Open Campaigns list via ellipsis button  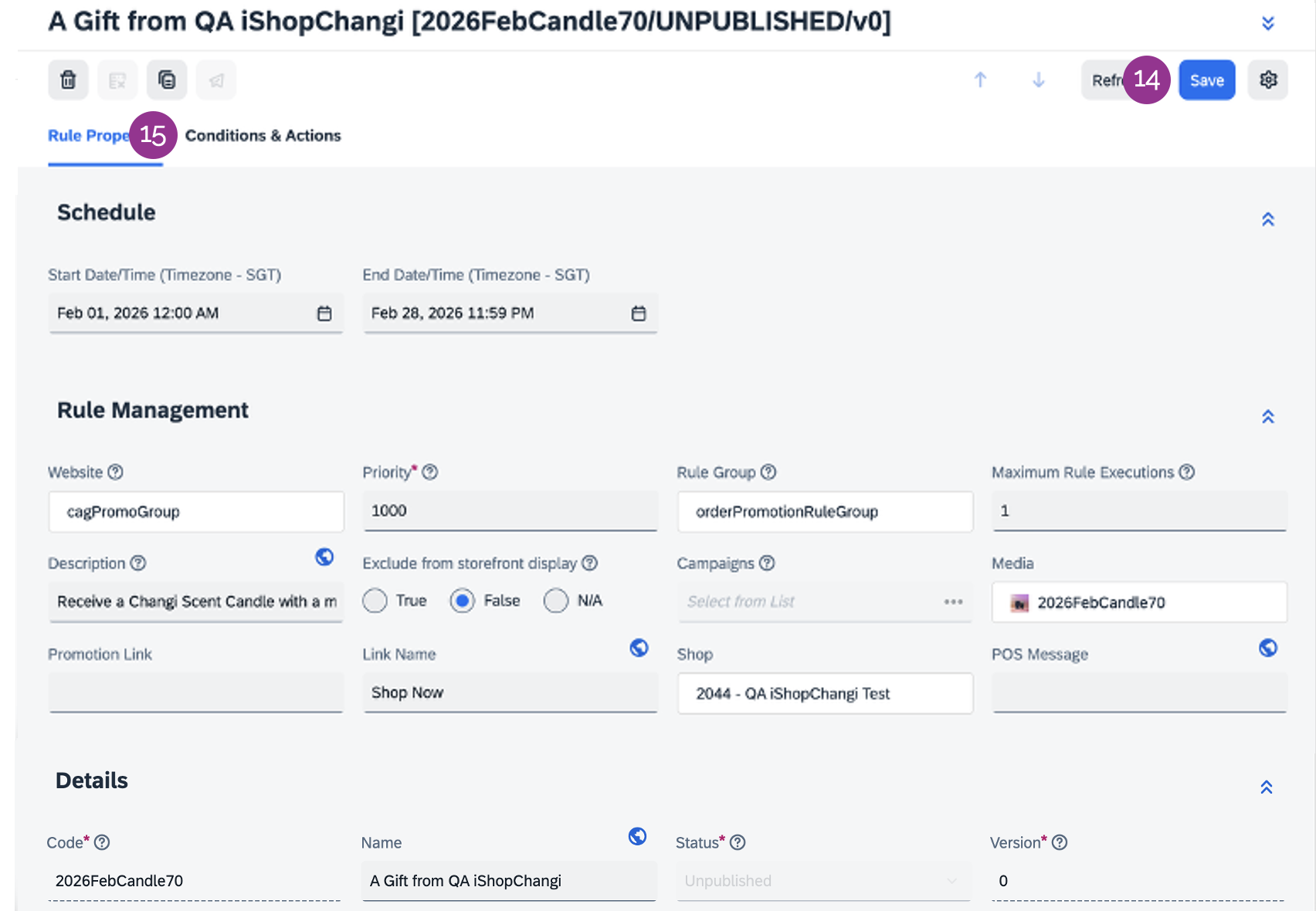953,602
